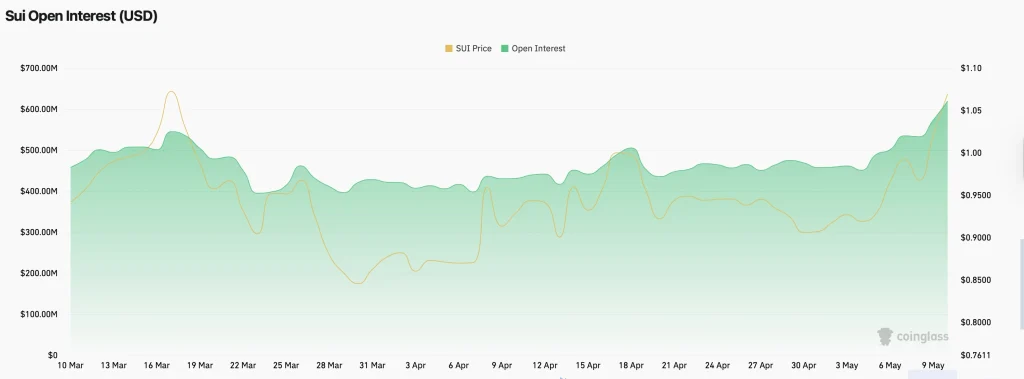
Task: Click the 27 Apr date label
Action: [x=760, y=365]
